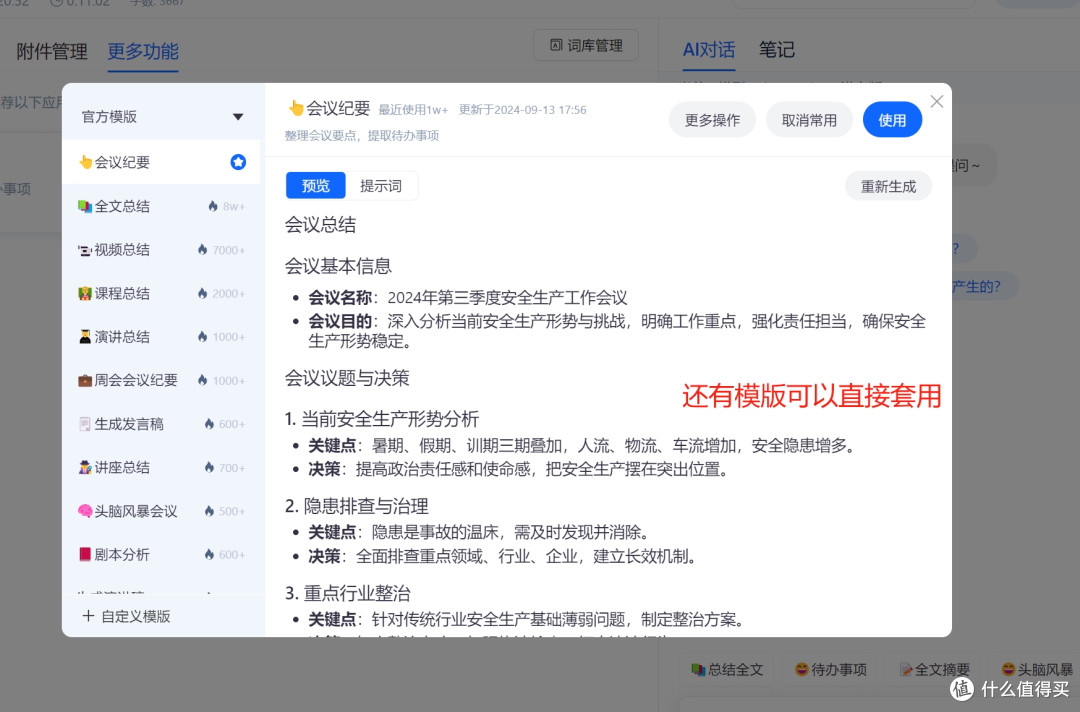Open the 更多操作 button

712,120
